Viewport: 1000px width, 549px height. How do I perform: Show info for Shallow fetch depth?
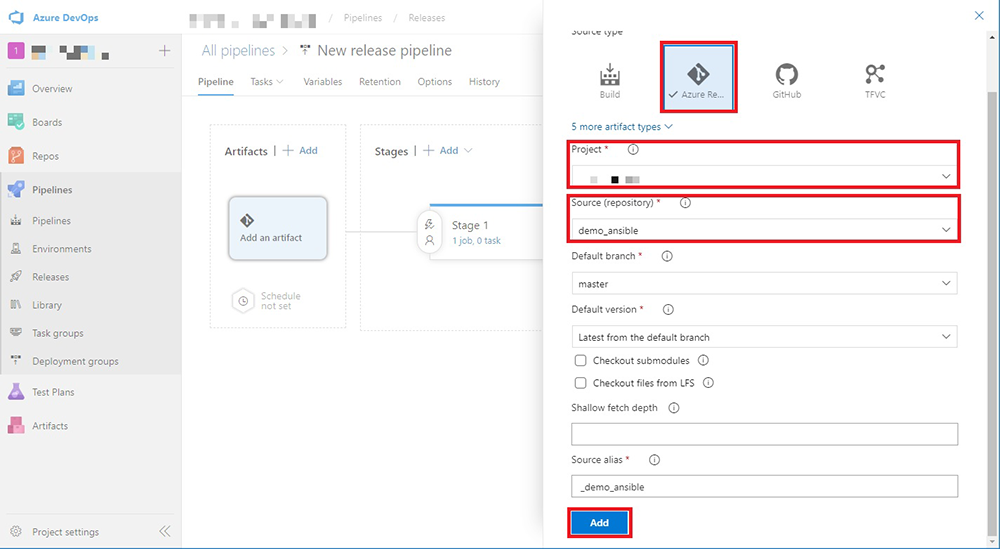673,407
